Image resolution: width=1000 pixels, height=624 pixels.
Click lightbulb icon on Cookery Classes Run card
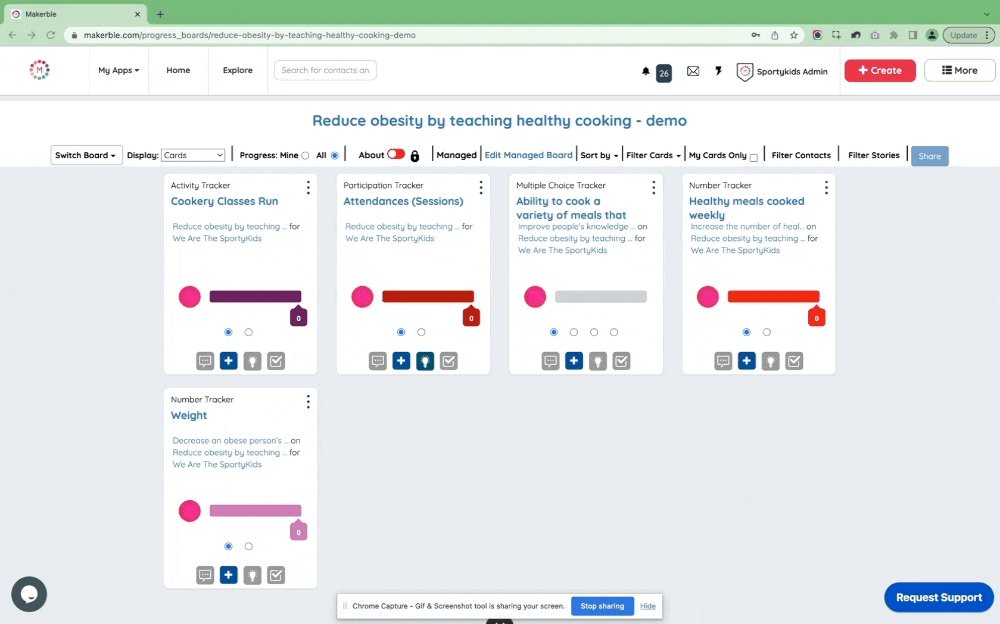click(x=252, y=361)
